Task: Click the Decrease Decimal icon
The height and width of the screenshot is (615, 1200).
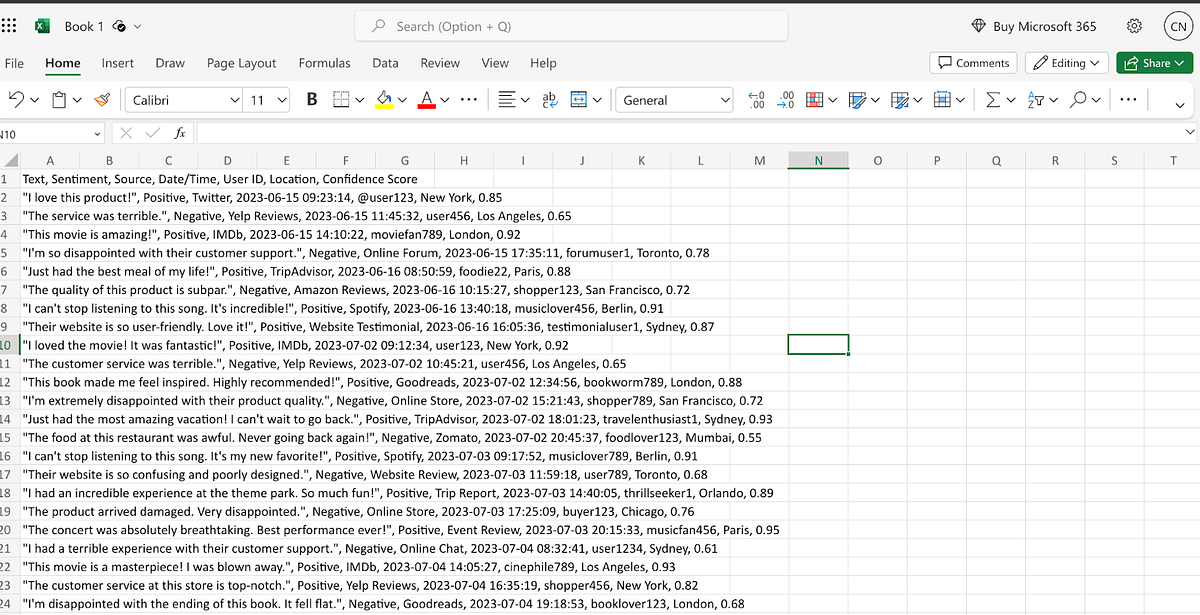Action: pos(786,99)
